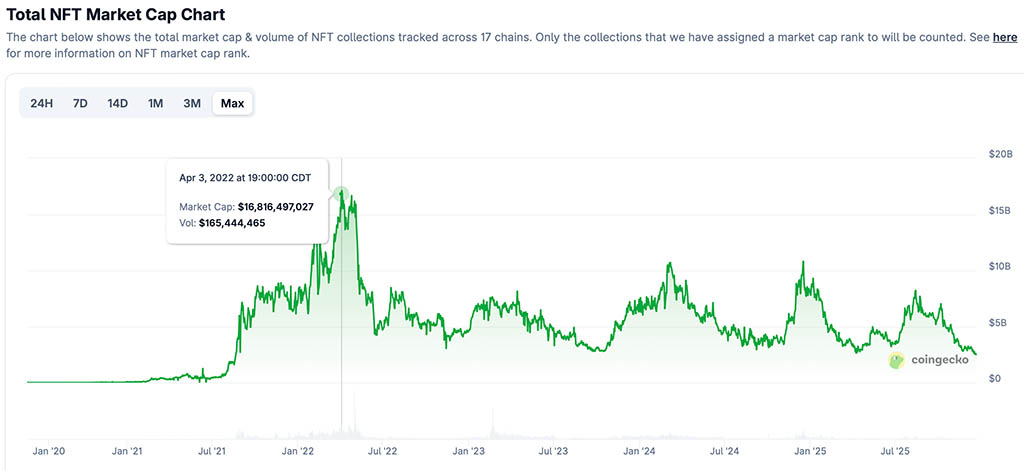Click the Max range button
Viewport: 1024px width, 471px height.
coord(232,103)
